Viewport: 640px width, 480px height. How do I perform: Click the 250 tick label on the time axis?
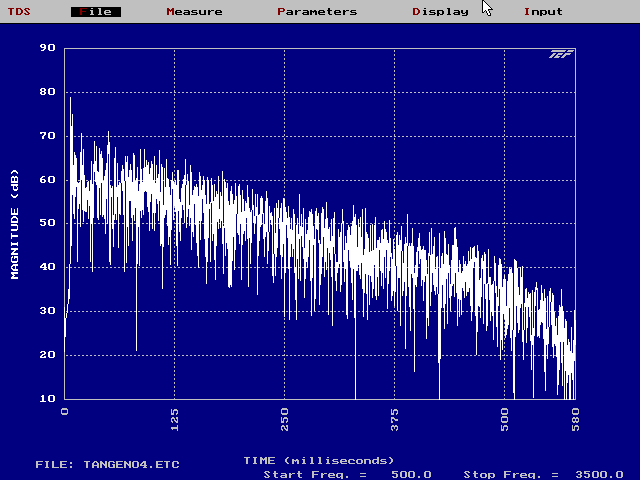point(284,420)
